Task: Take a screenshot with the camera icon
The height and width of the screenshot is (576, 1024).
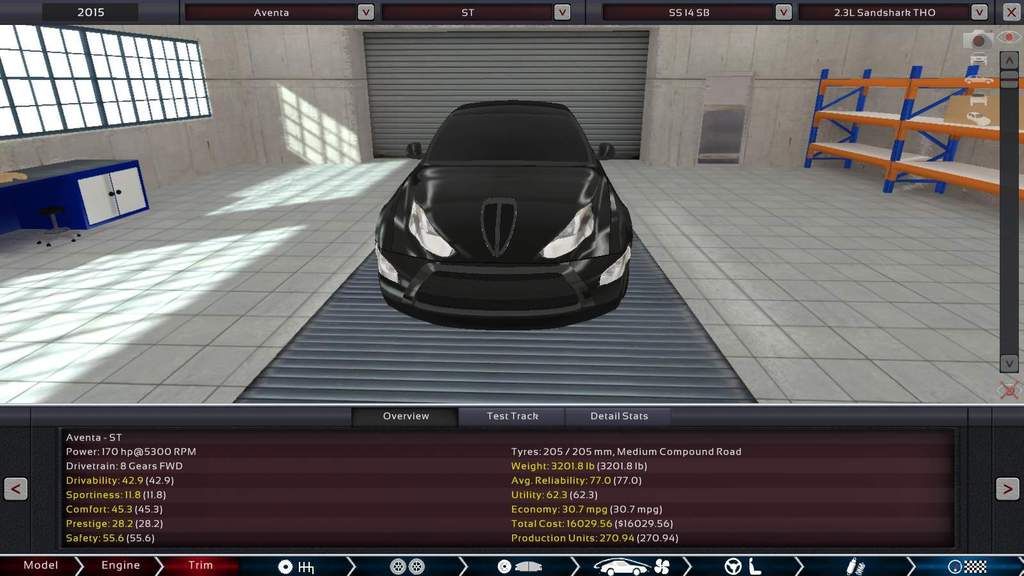Action: [978, 40]
